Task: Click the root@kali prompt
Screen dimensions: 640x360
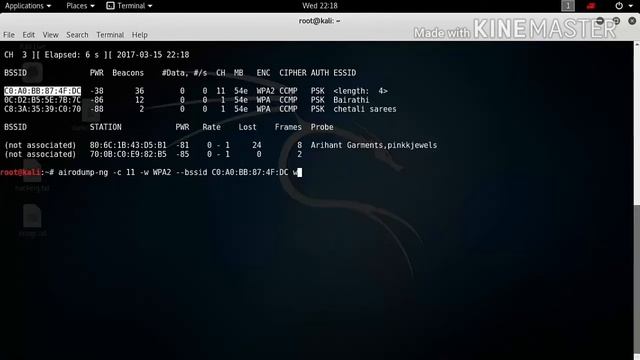Action: click(x=20, y=173)
